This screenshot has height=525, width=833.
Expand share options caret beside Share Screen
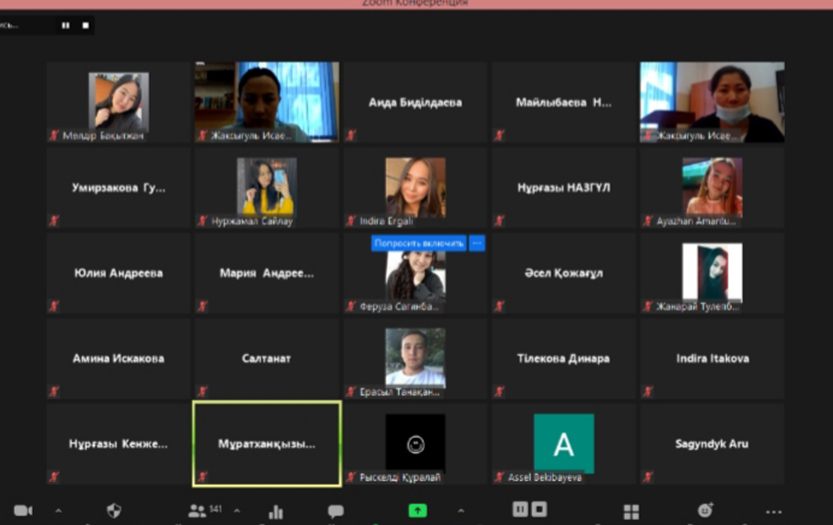(461, 511)
